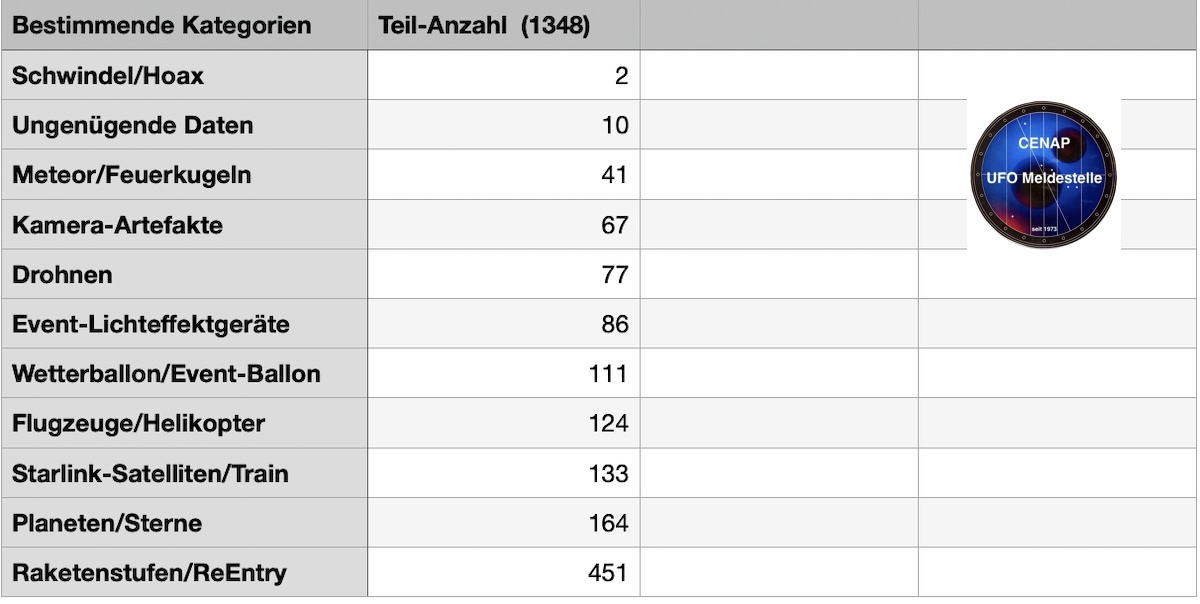Click the 'Drohnen' category cell
Viewport: 1200px width, 604px height.
[62, 275]
